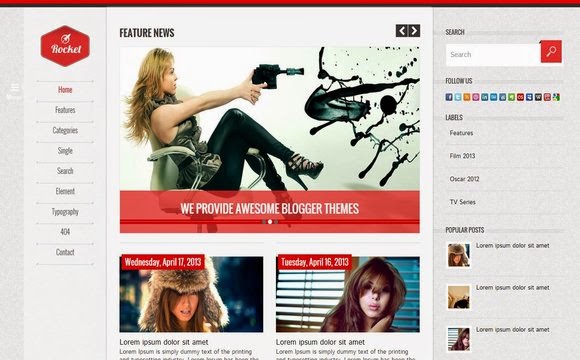The width and height of the screenshot is (580, 360).
Task: Open the orange RSS feed icon
Action: (467, 97)
